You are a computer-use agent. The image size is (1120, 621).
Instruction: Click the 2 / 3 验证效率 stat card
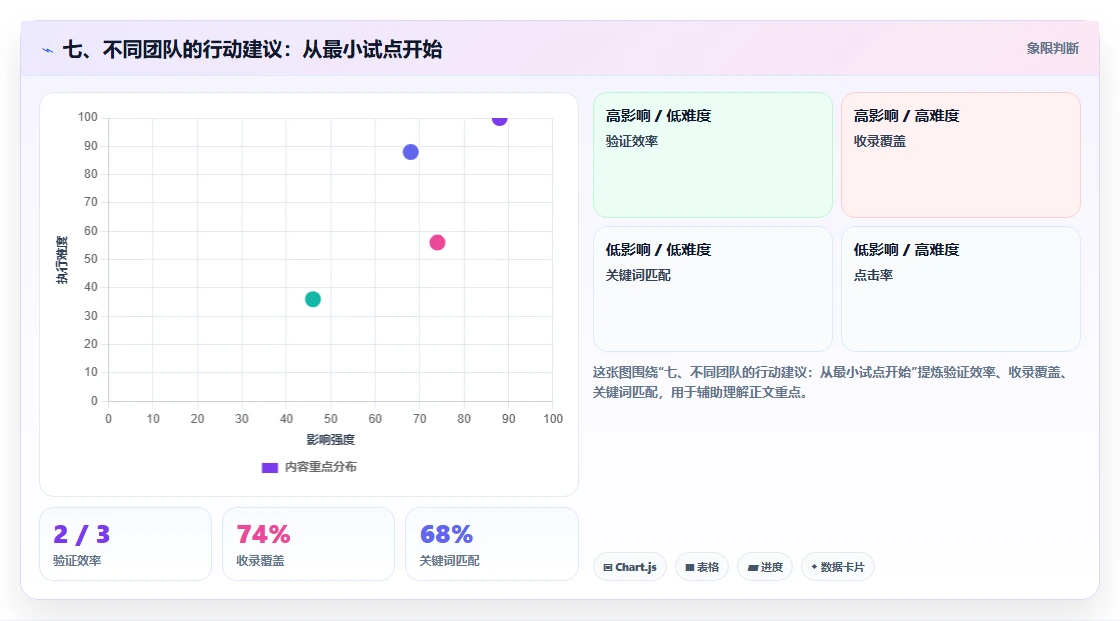126,545
